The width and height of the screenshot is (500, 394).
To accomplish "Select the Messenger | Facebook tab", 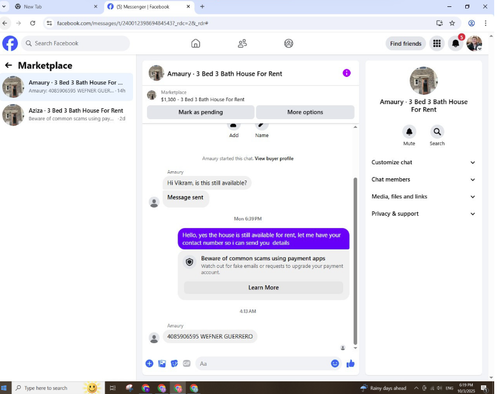I will point(149,7).
